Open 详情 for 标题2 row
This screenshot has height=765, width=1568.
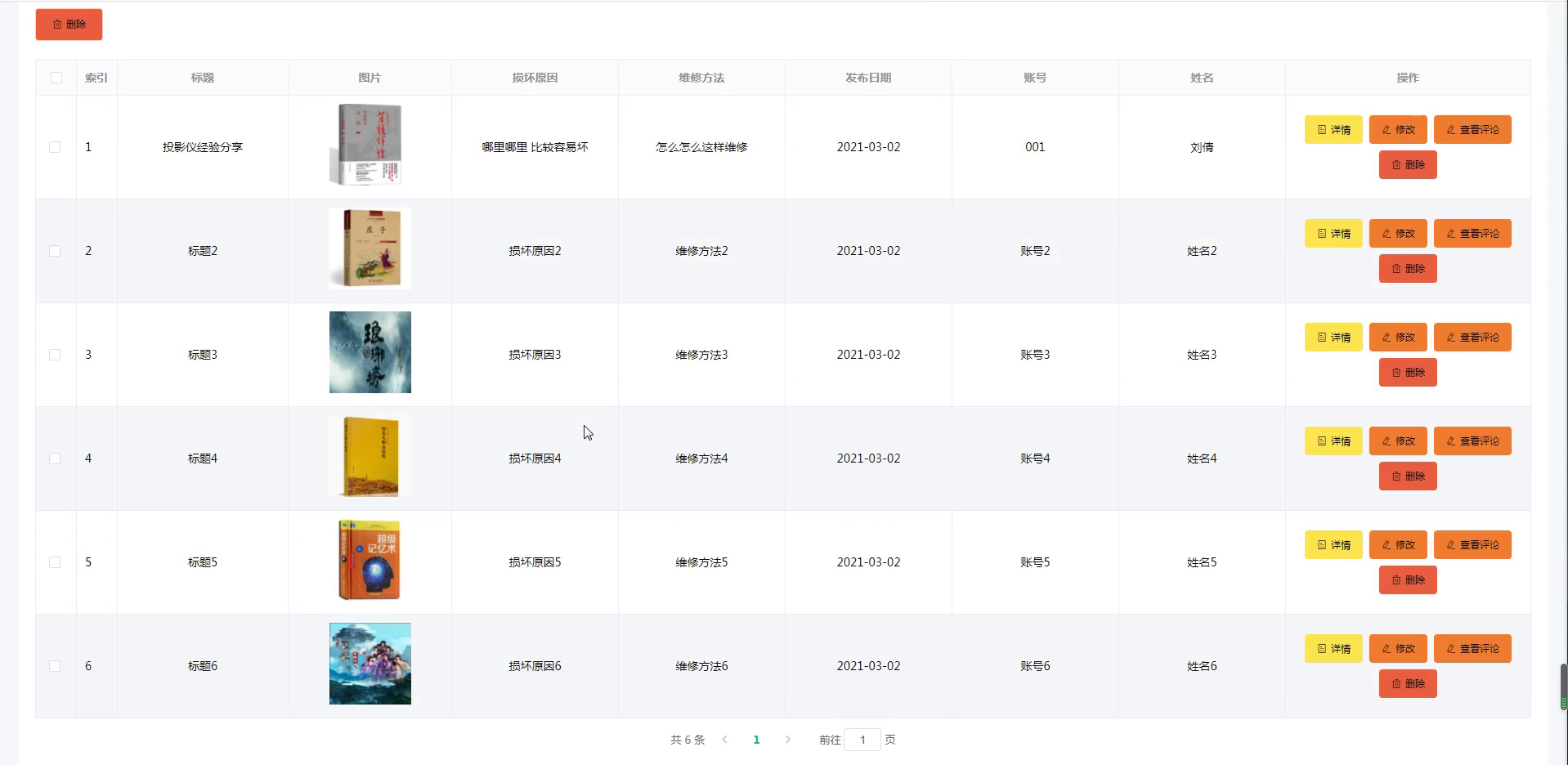coord(1333,234)
